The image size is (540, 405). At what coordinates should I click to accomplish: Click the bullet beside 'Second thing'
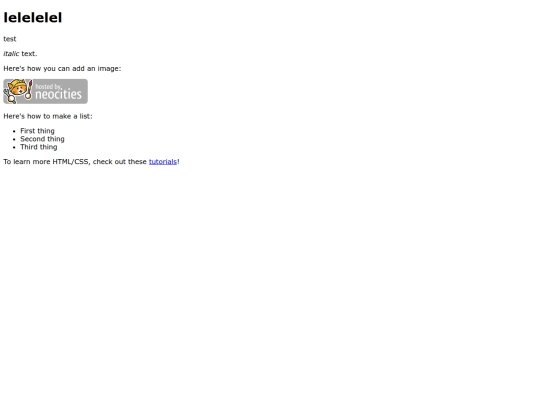pyautogui.click(x=14, y=139)
